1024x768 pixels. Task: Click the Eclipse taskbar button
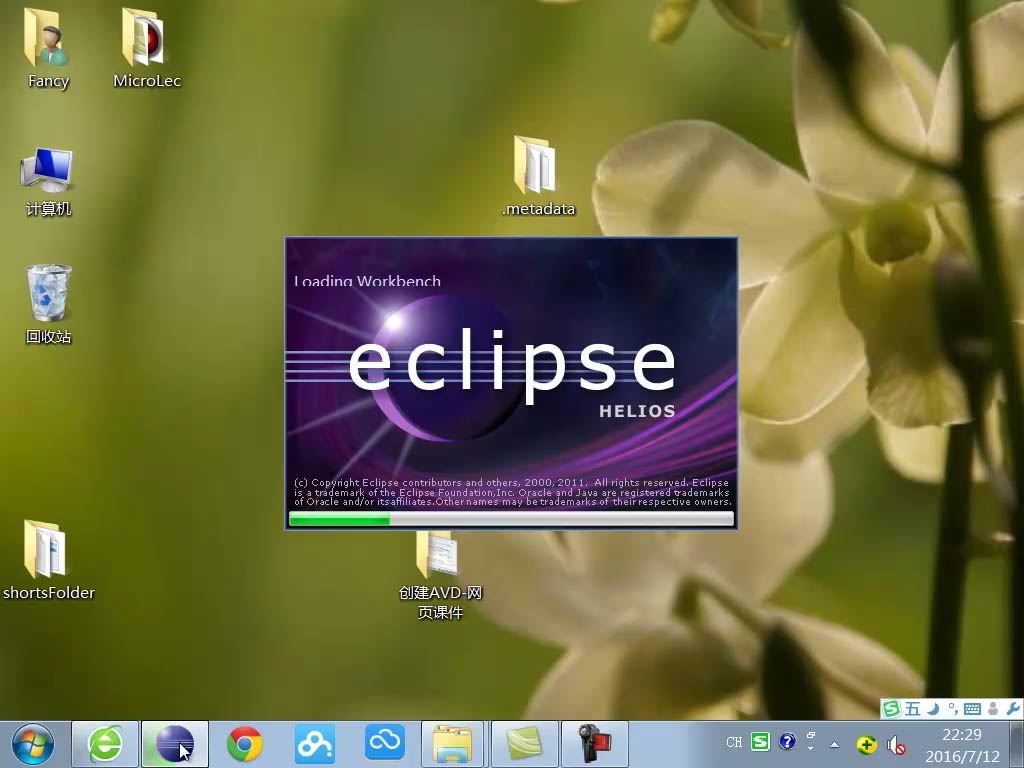click(x=174, y=744)
